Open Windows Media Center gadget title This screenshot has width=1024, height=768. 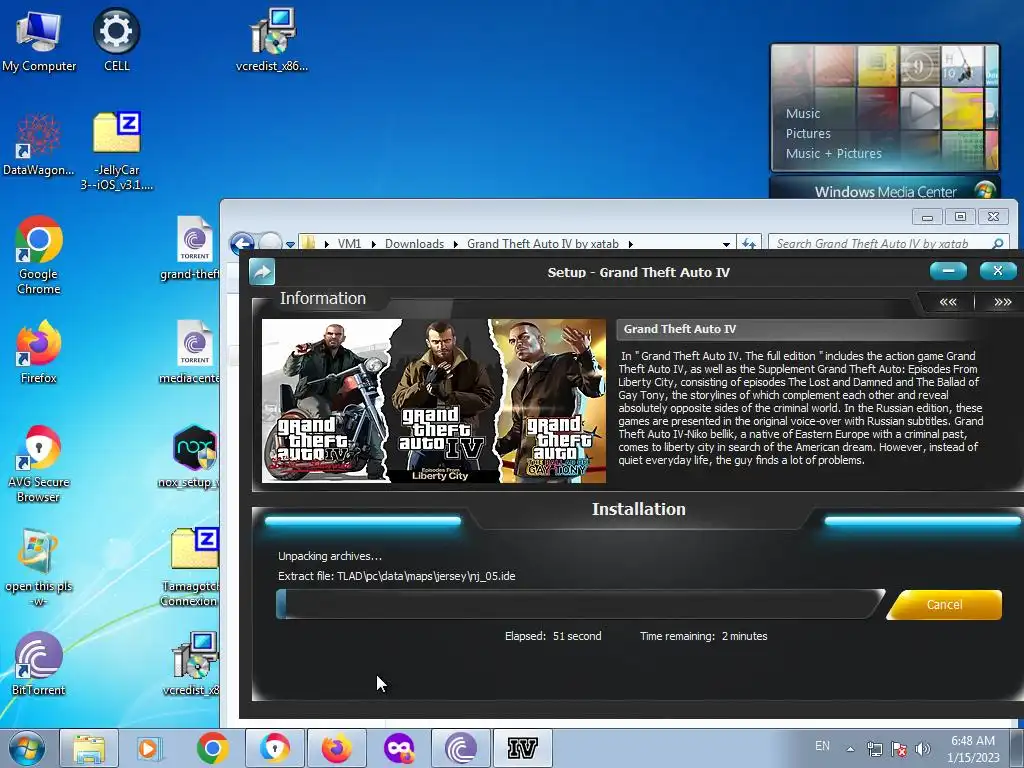pos(885,191)
